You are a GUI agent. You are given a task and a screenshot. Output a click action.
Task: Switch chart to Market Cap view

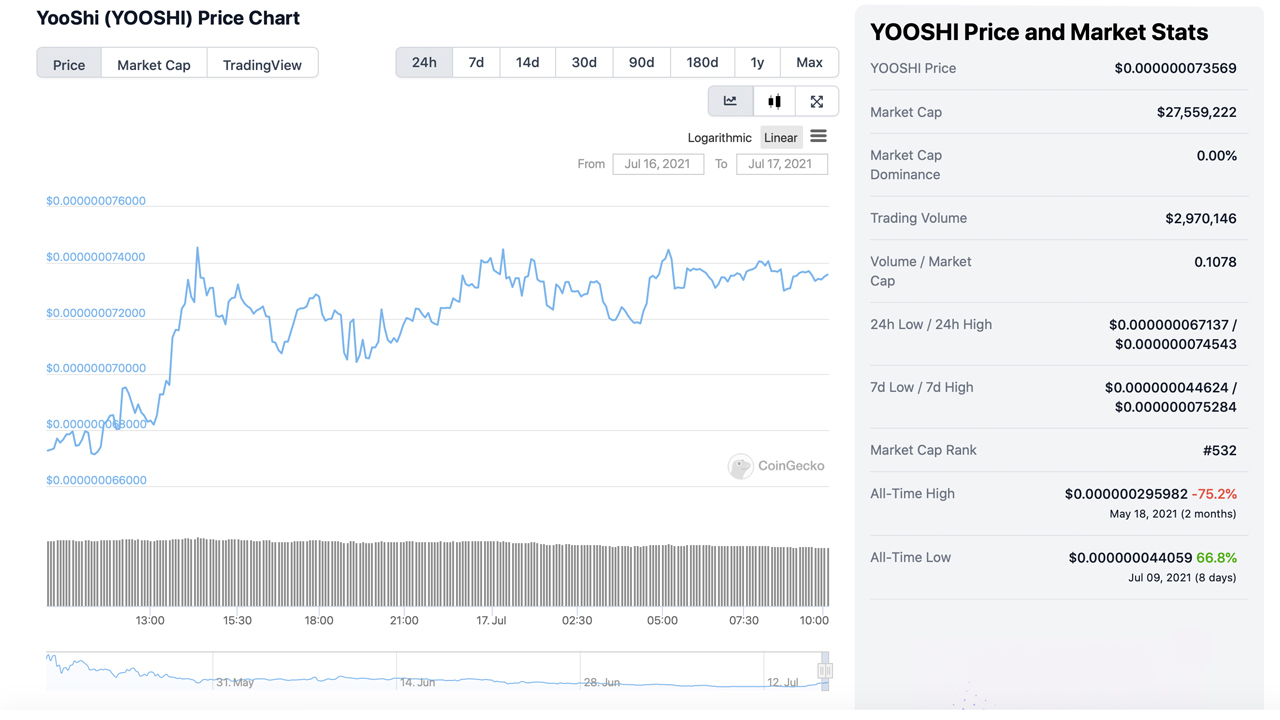153,64
